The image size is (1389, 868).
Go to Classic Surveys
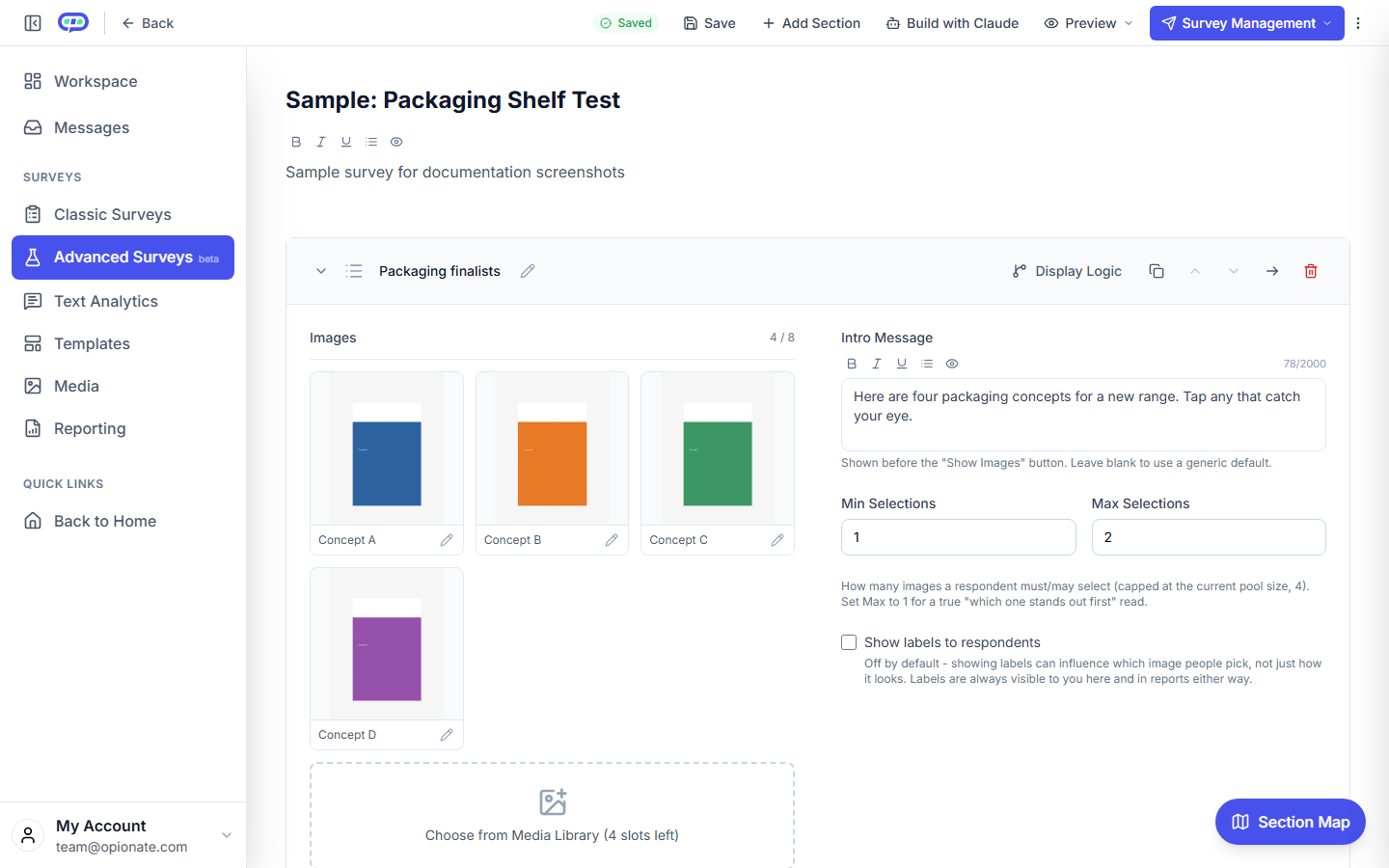tap(123, 214)
